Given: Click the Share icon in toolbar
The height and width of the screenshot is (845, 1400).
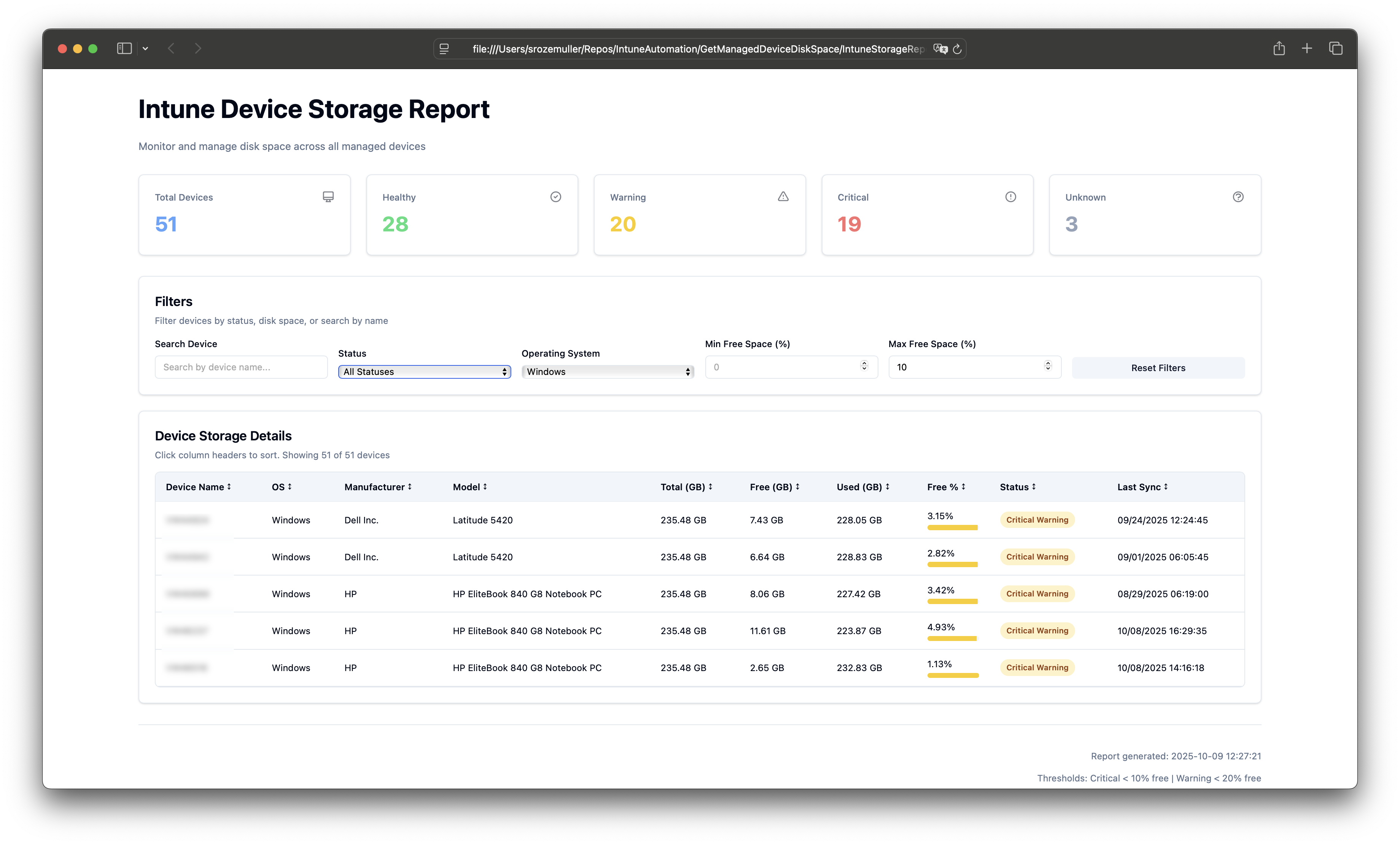Looking at the screenshot, I should pyautogui.click(x=1278, y=49).
